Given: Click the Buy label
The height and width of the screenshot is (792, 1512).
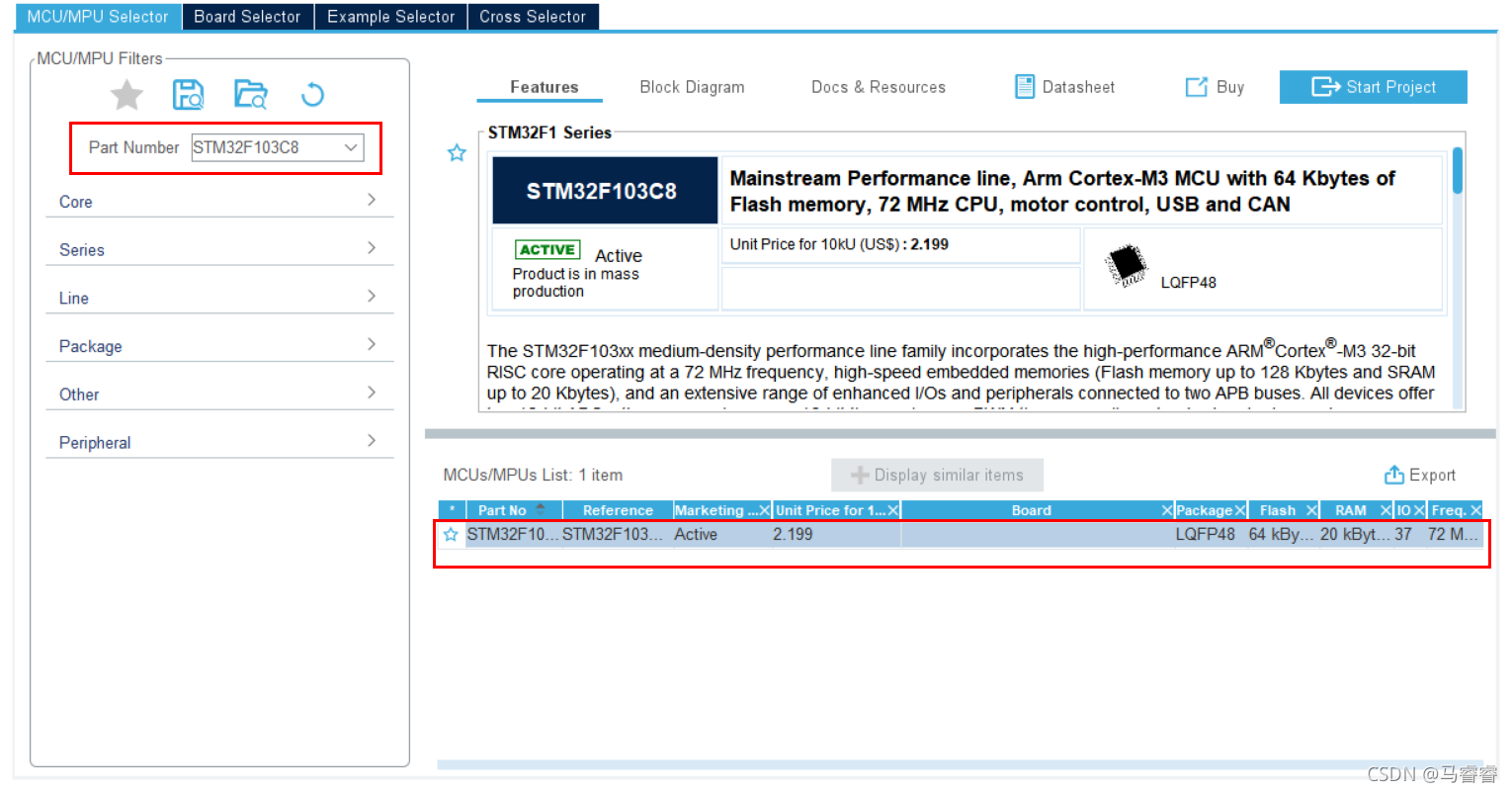Looking at the screenshot, I should tap(1230, 87).
